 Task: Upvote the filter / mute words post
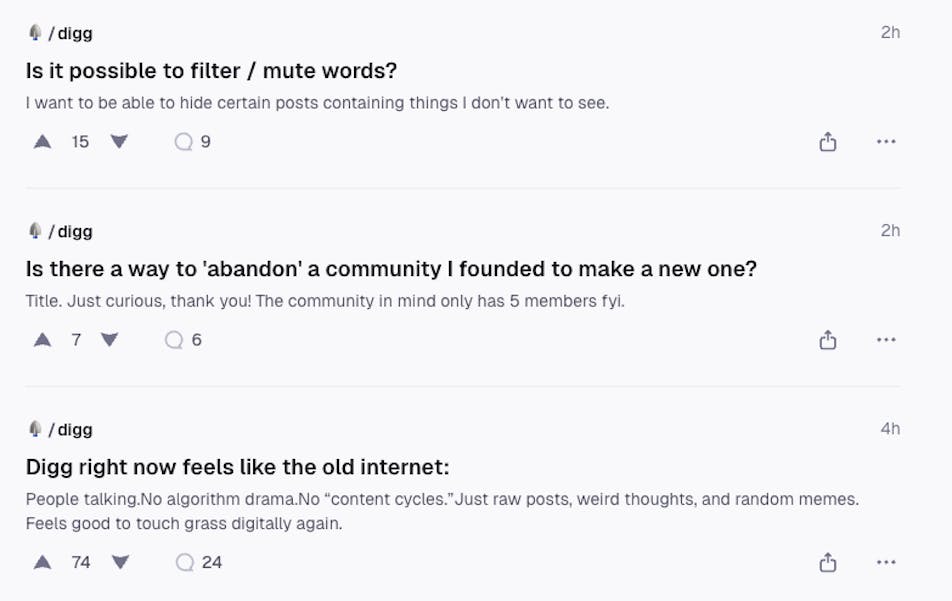[x=43, y=142]
